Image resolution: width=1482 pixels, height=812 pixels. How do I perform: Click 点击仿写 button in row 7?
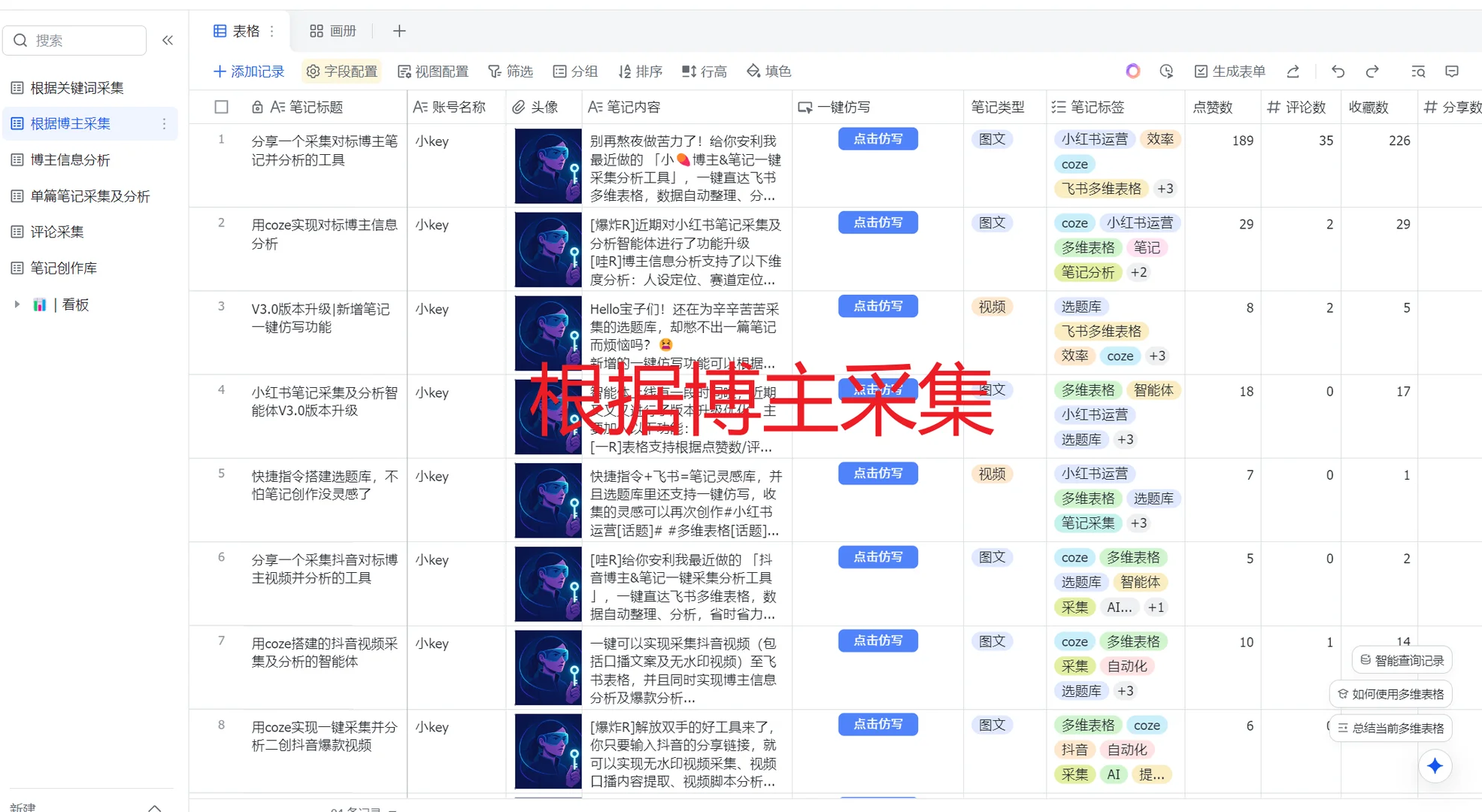877,641
